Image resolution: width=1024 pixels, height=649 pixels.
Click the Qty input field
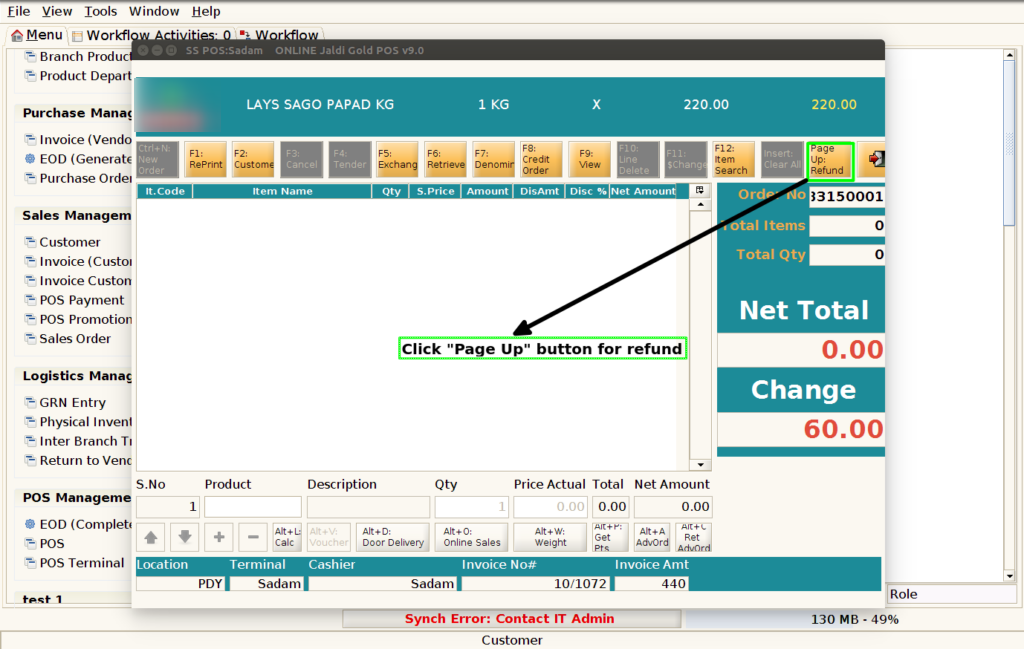[472, 507]
